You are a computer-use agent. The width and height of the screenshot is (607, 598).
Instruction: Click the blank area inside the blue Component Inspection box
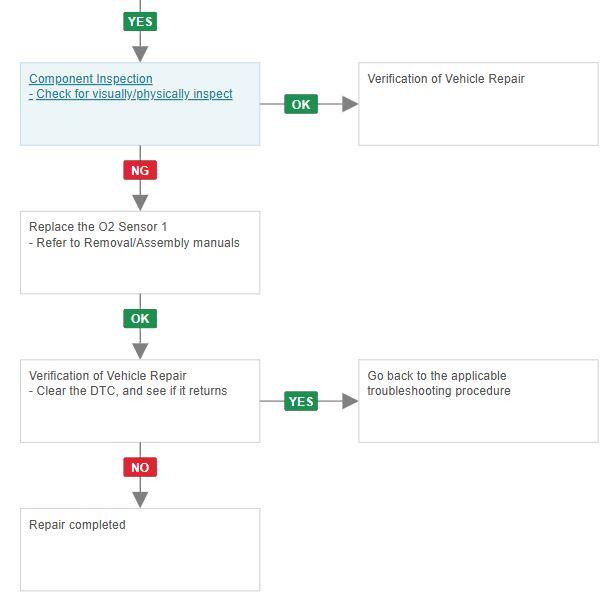140,125
